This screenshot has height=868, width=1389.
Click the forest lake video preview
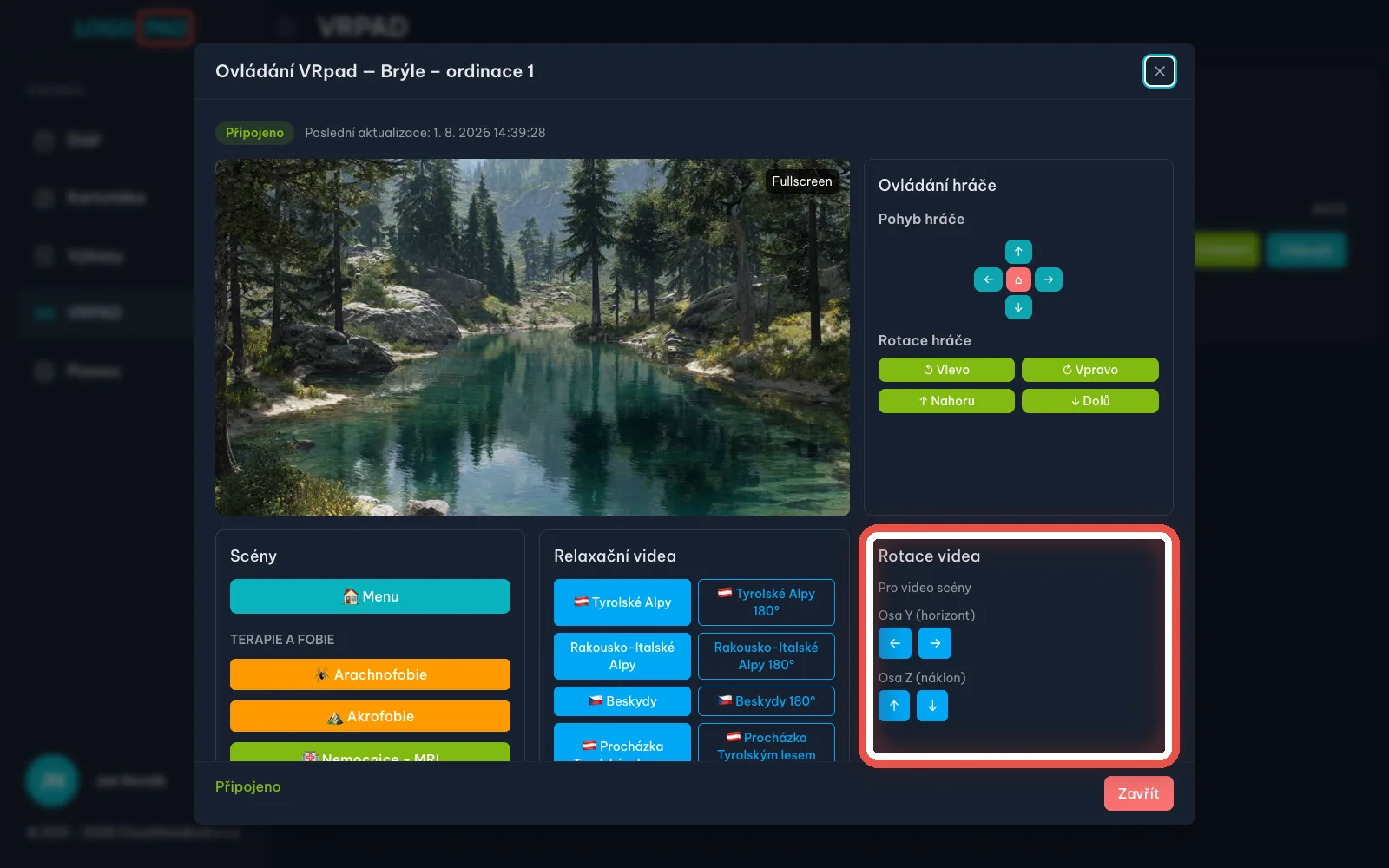[532, 337]
